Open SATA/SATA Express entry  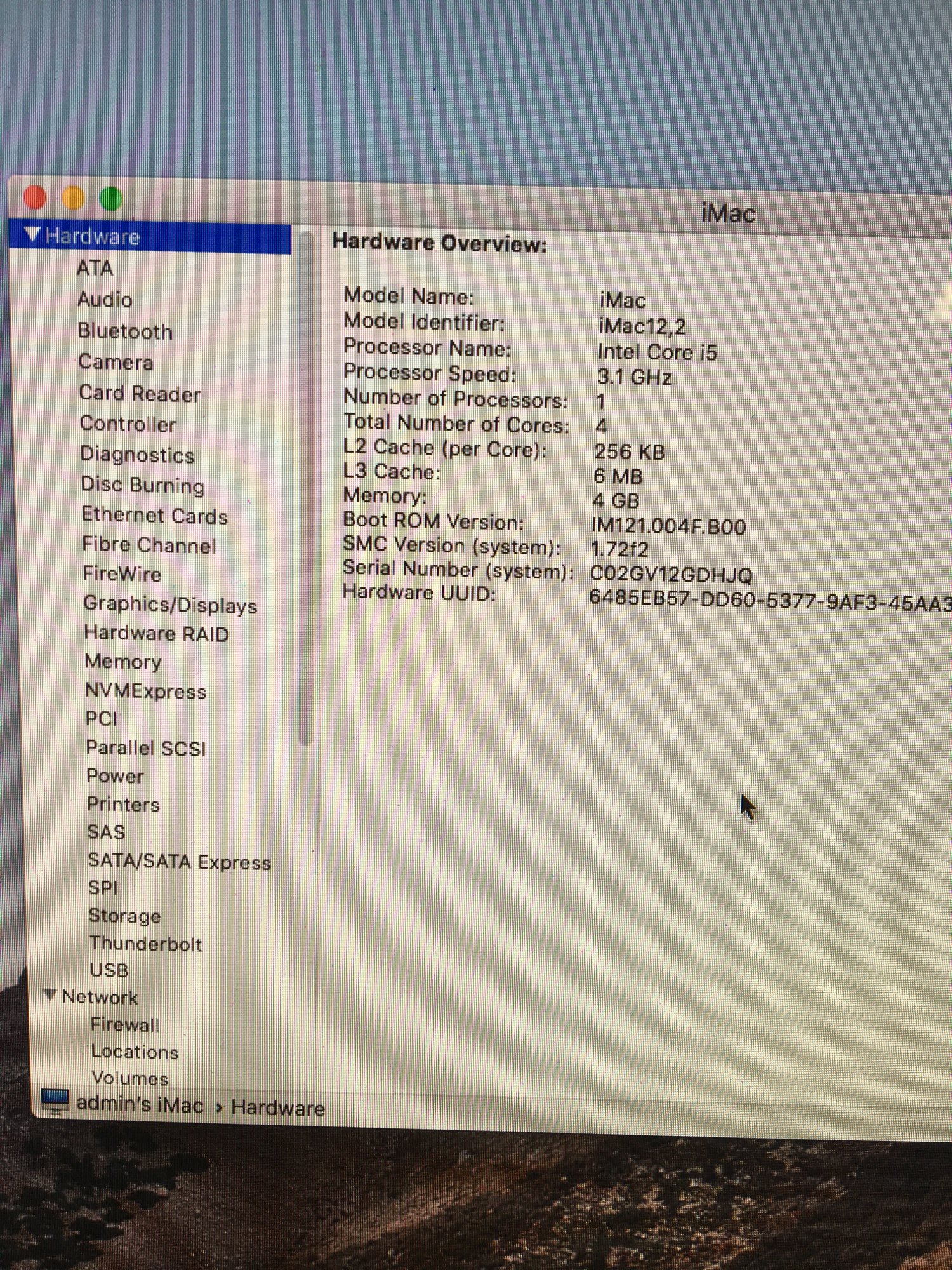click(x=180, y=862)
